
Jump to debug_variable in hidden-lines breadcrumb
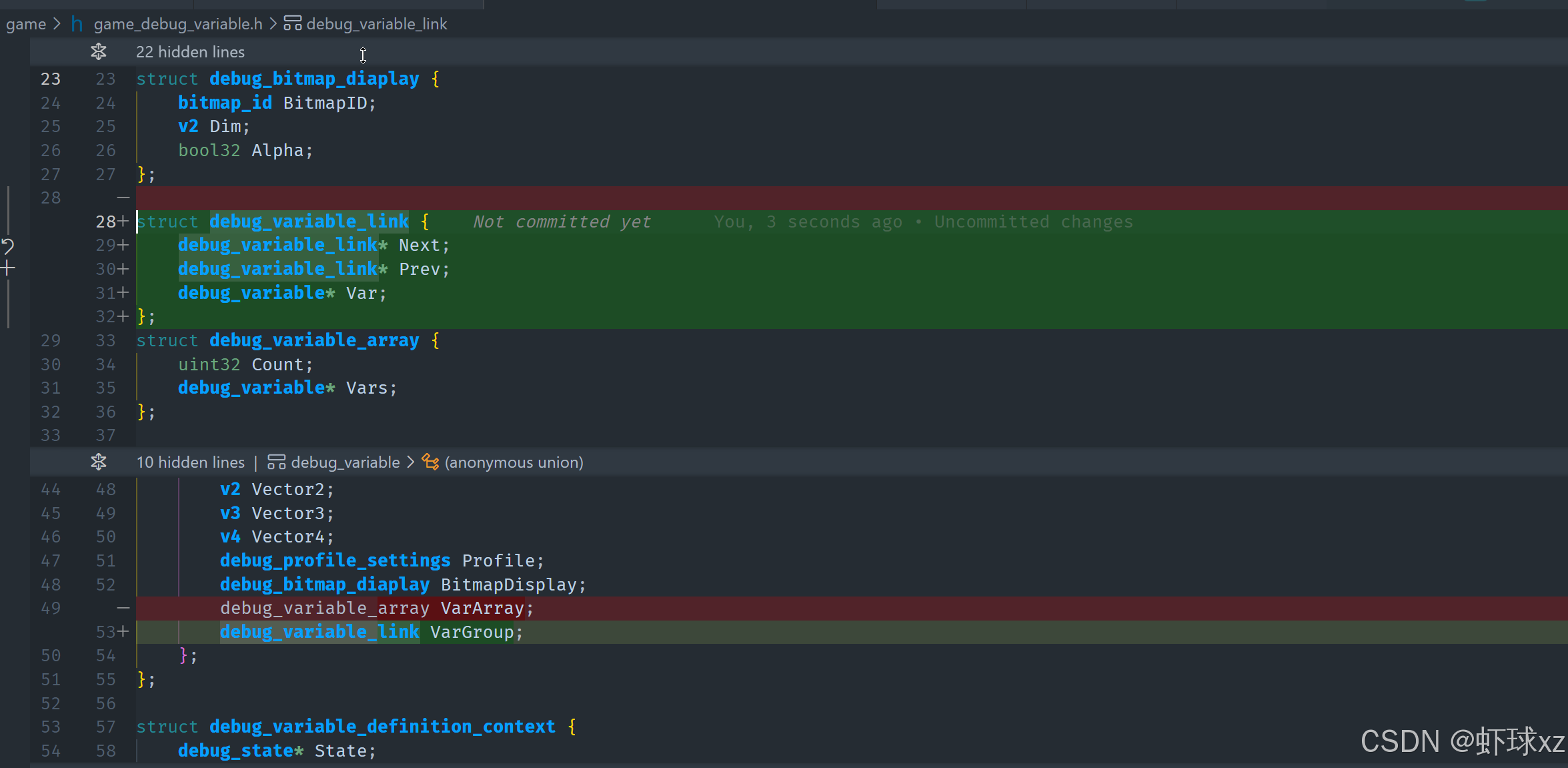[345, 462]
